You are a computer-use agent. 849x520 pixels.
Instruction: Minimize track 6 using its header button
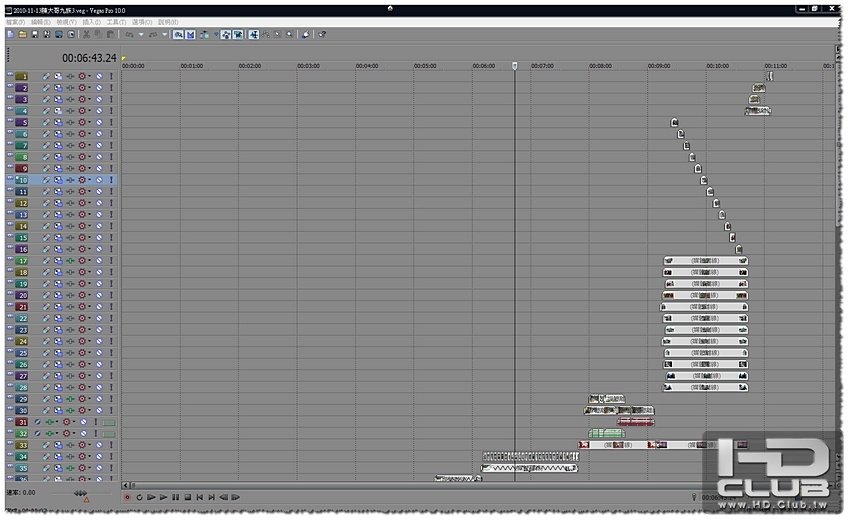click(x=10, y=132)
